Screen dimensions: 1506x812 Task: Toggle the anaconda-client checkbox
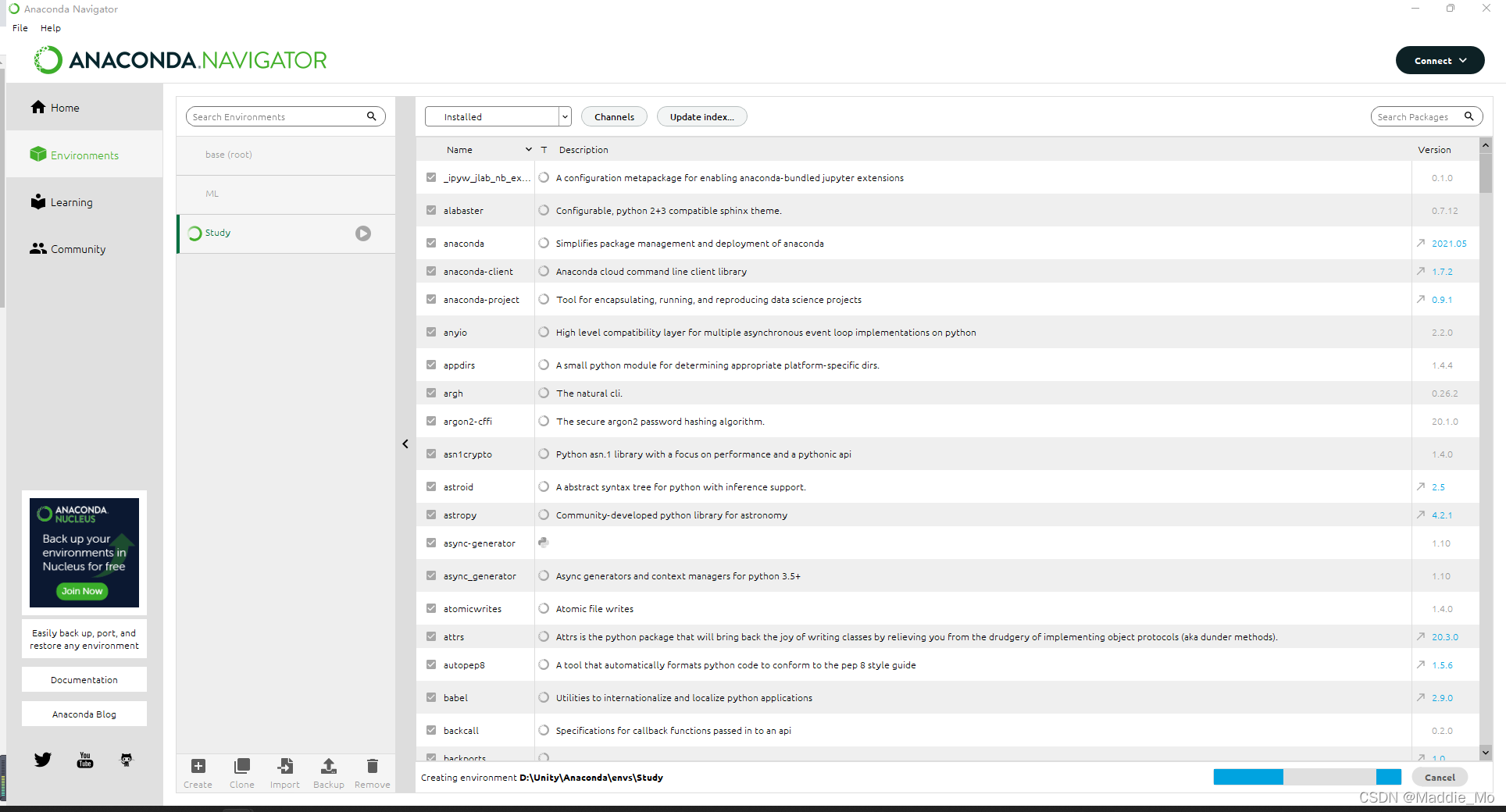tap(431, 272)
